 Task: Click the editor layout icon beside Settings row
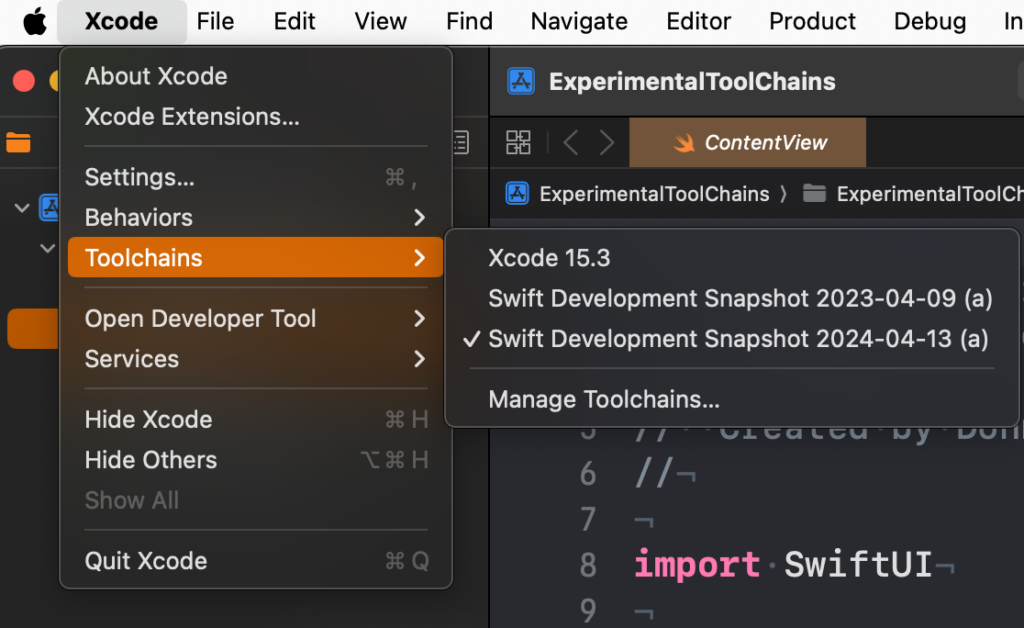[x=461, y=142]
